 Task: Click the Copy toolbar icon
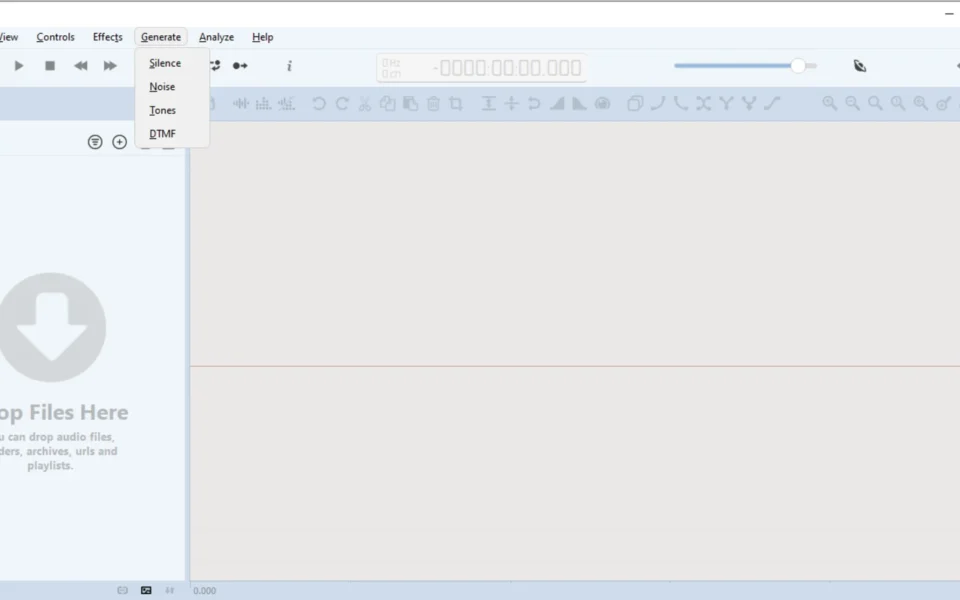[388, 103]
